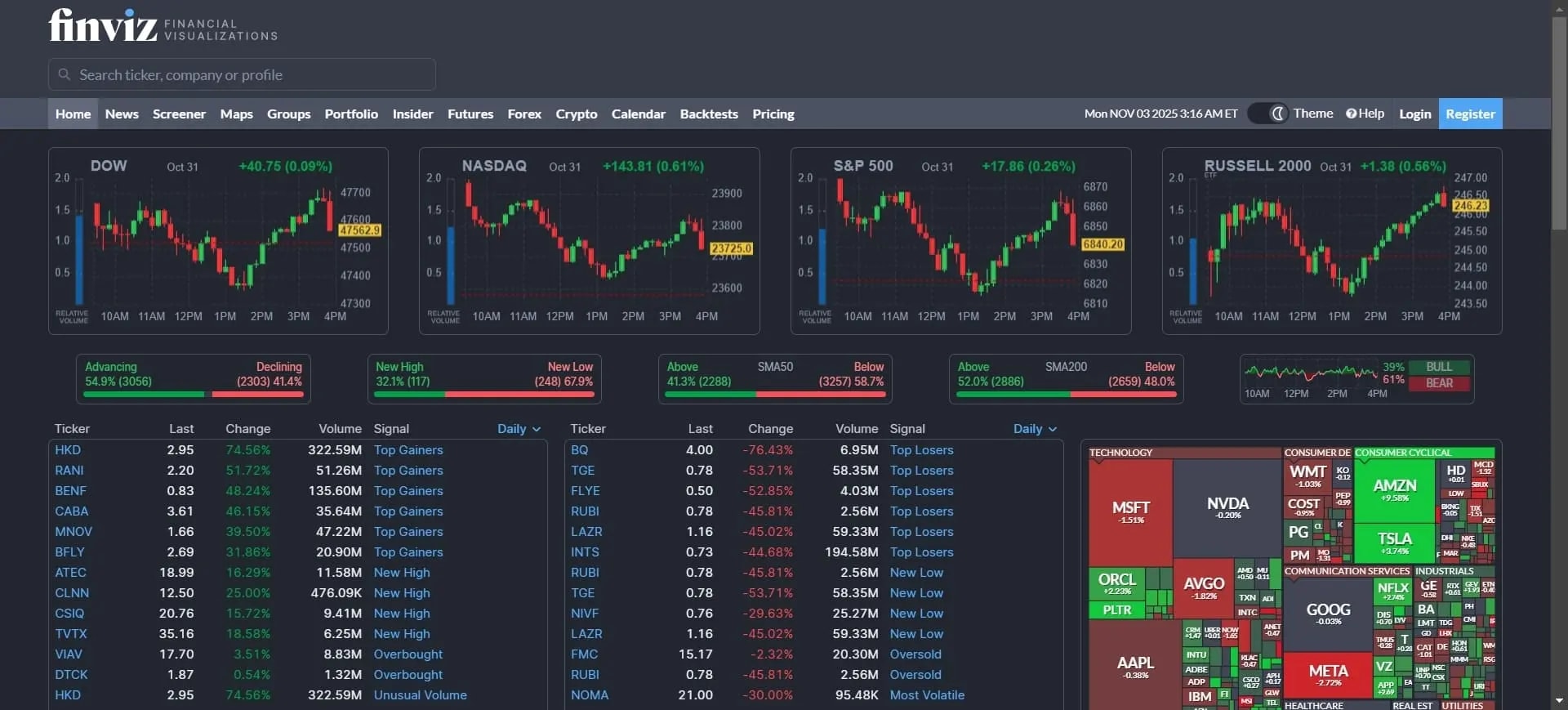Open the NASDAQ index chart
This screenshot has width=1568, height=710.
pyautogui.click(x=590, y=241)
